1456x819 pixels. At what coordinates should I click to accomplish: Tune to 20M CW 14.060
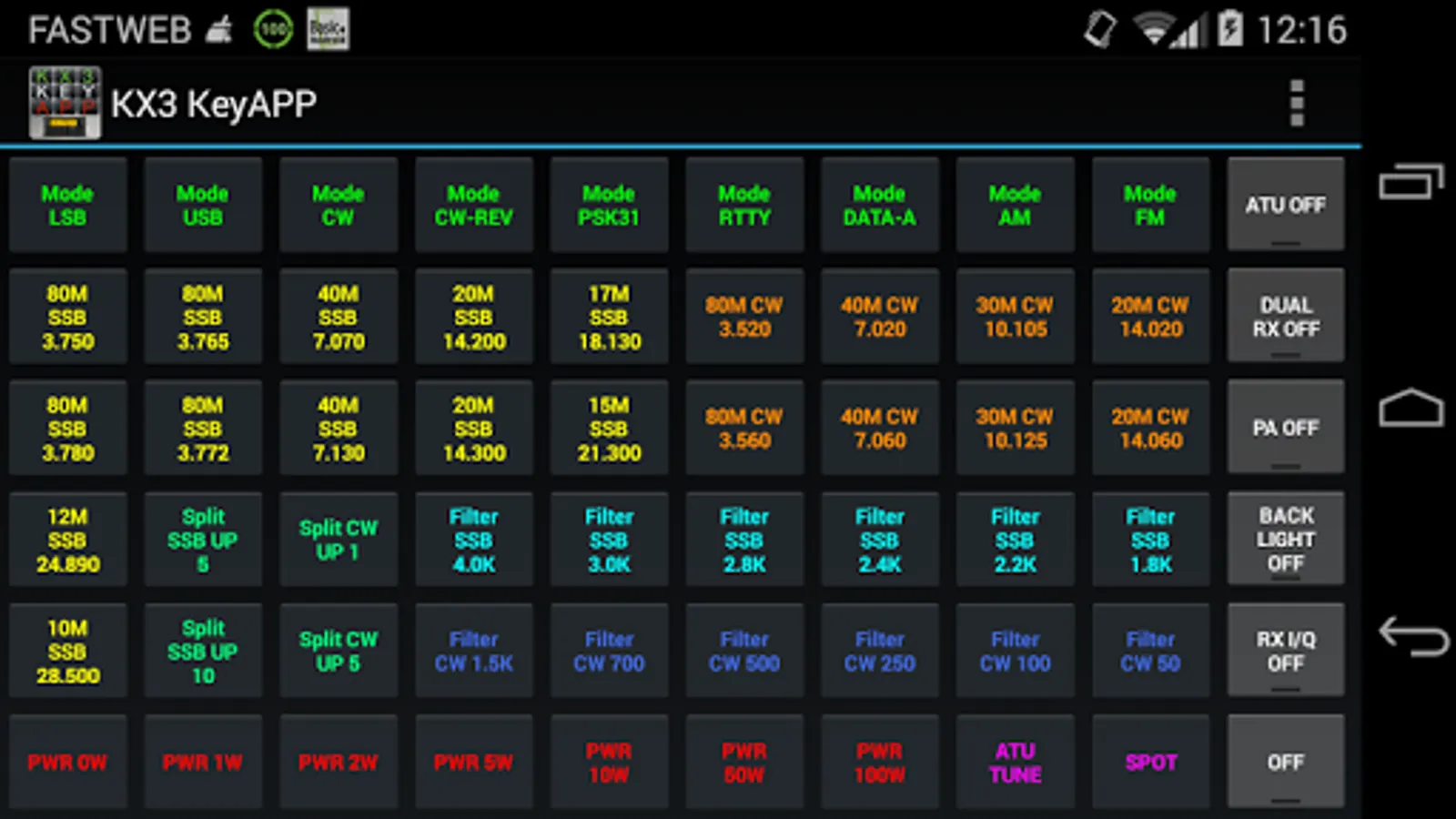coord(1150,428)
